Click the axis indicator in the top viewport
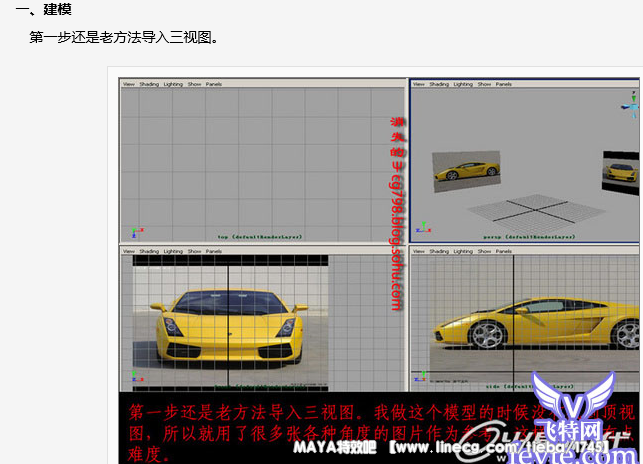This screenshot has height=464, width=643. pyautogui.click(x=126, y=230)
